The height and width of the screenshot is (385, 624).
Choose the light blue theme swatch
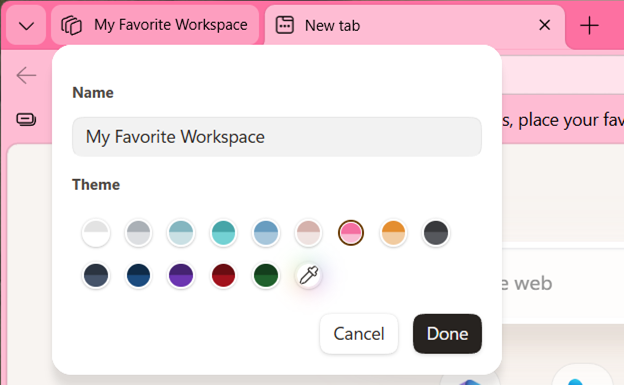(x=266, y=233)
